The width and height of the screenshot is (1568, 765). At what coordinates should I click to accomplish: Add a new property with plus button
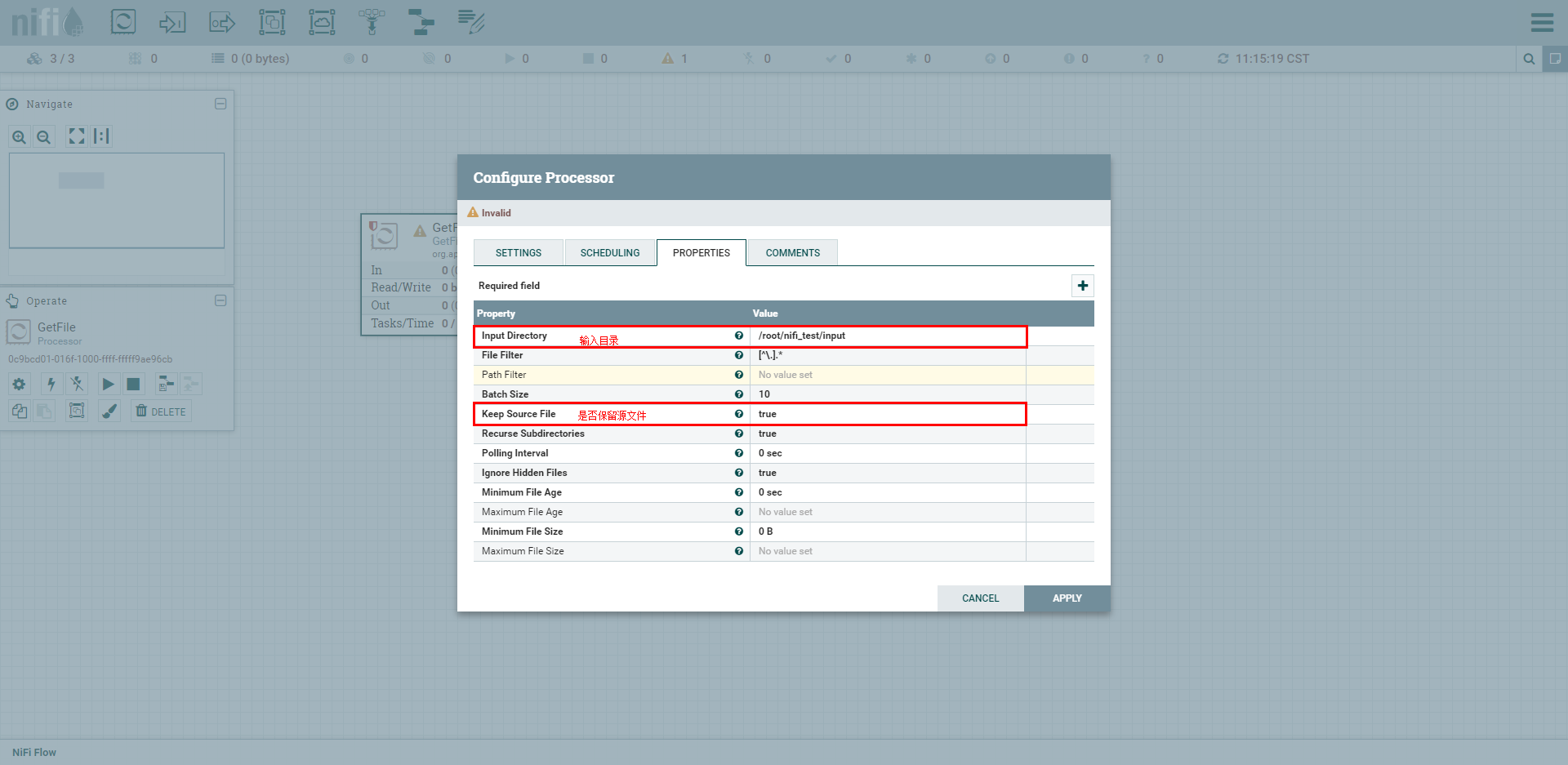click(x=1083, y=286)
